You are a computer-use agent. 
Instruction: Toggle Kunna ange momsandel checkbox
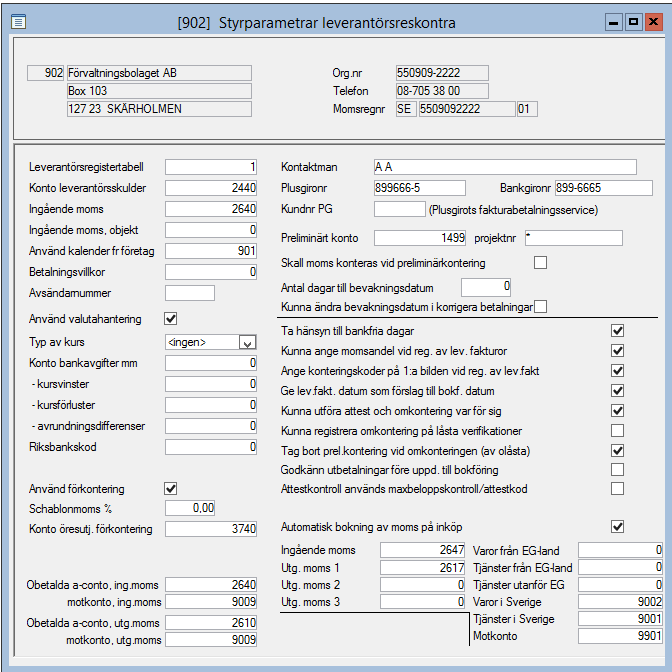click(x=617, y=351)
